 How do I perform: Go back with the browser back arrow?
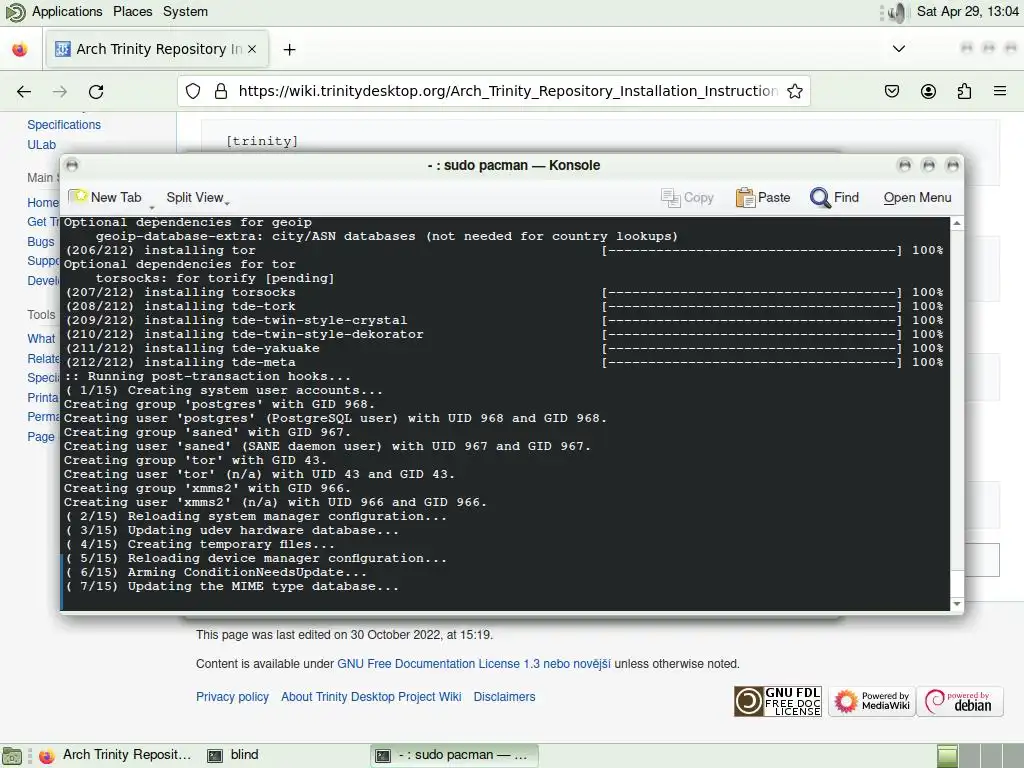click(x=24, y=91)
